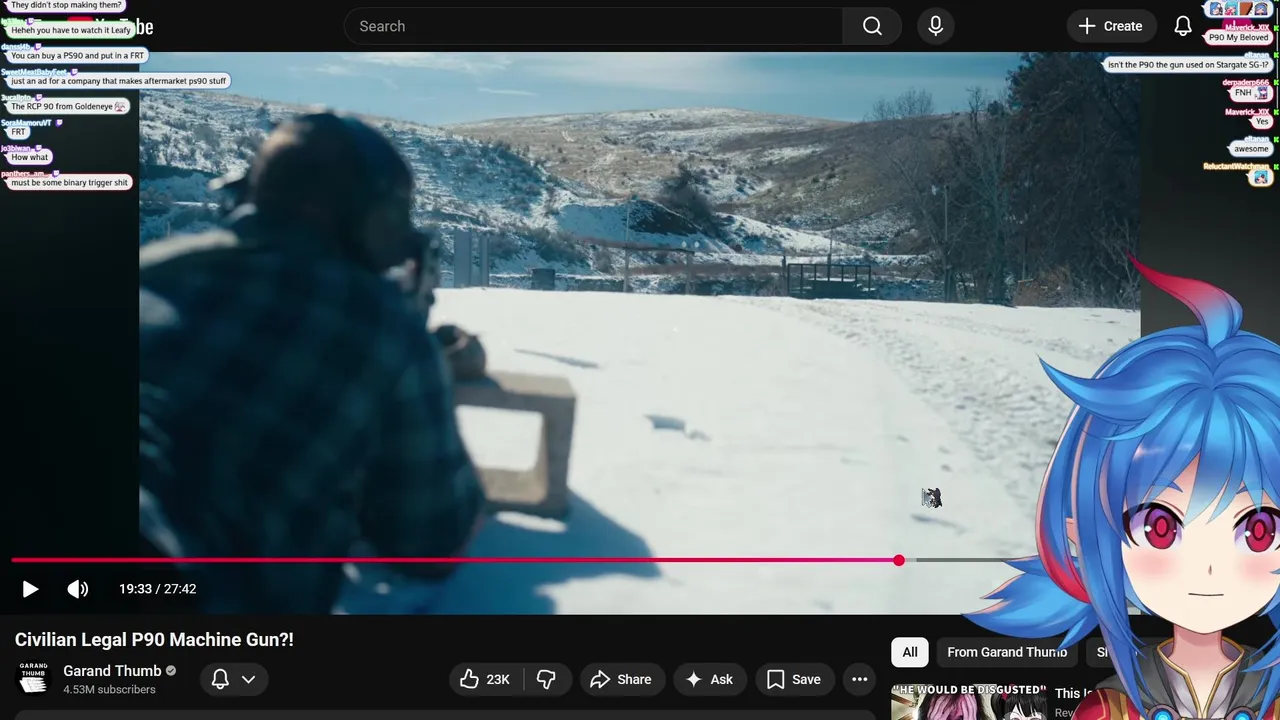1280x720 pixels.
Task: Visit the Garand Thumb channel name
Action: click(112, 671)
